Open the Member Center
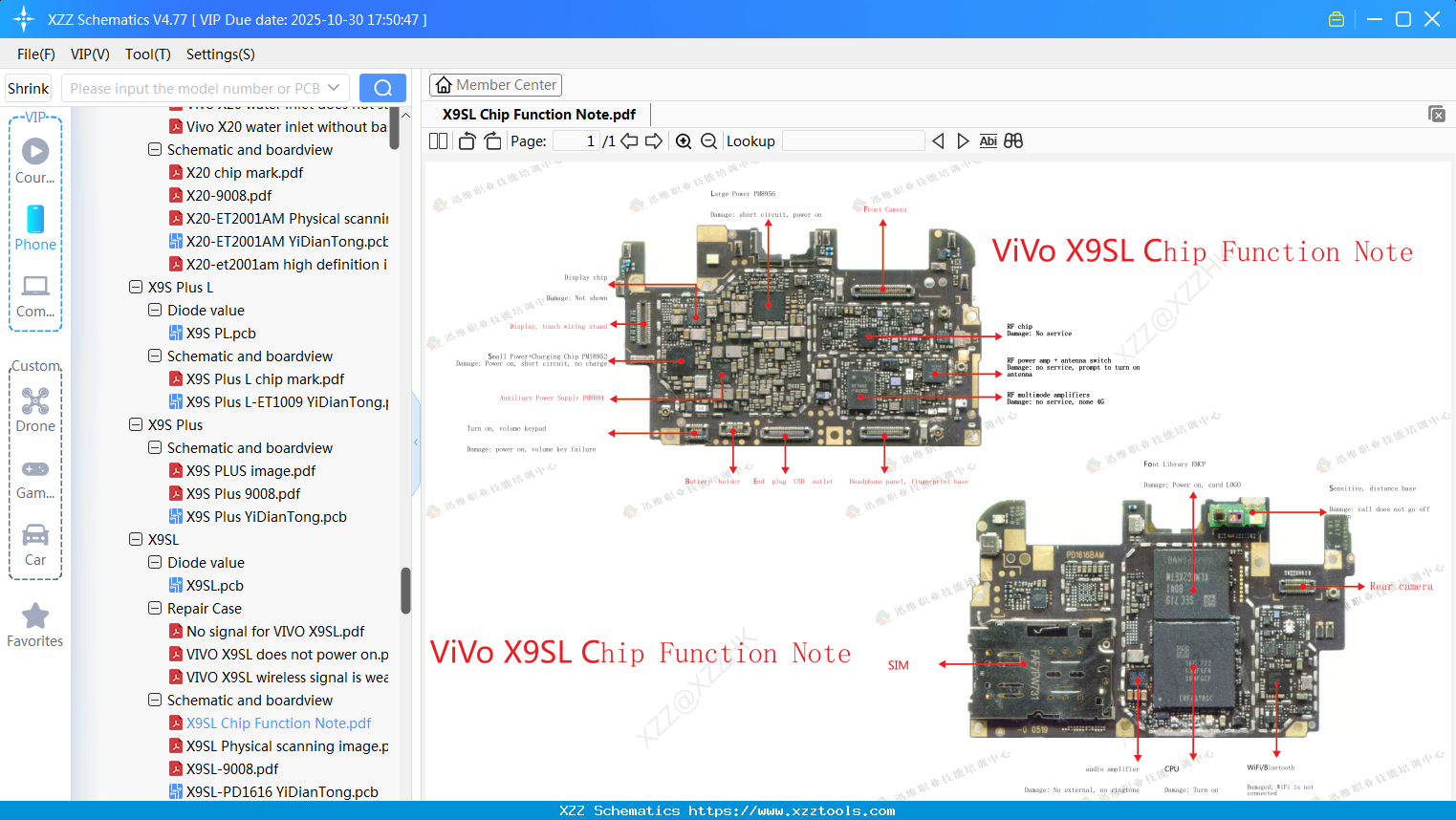This screenshot has height=820, width=1456. point(495,84)
